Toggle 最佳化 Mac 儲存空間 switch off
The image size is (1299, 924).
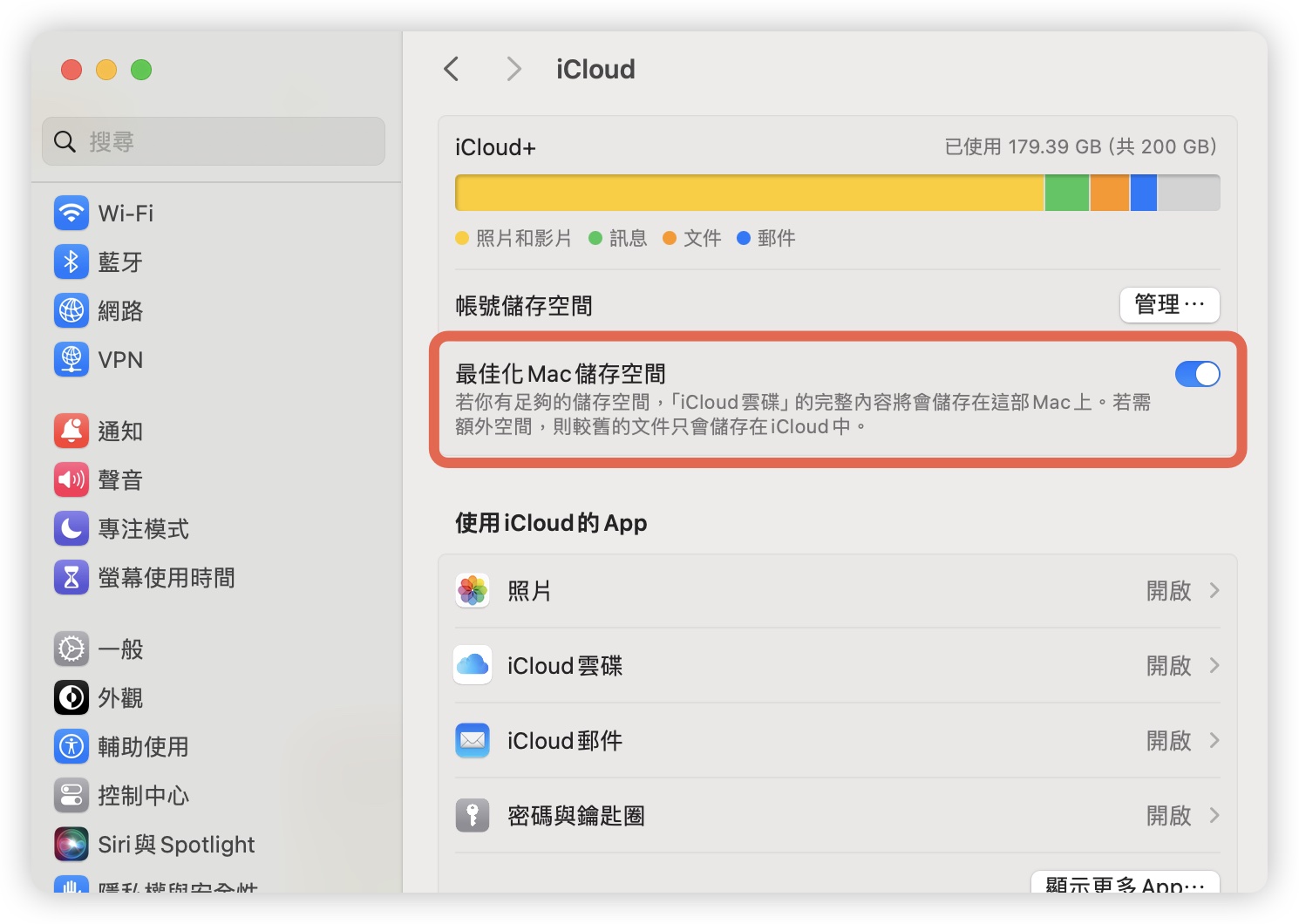click(1197, 374)
